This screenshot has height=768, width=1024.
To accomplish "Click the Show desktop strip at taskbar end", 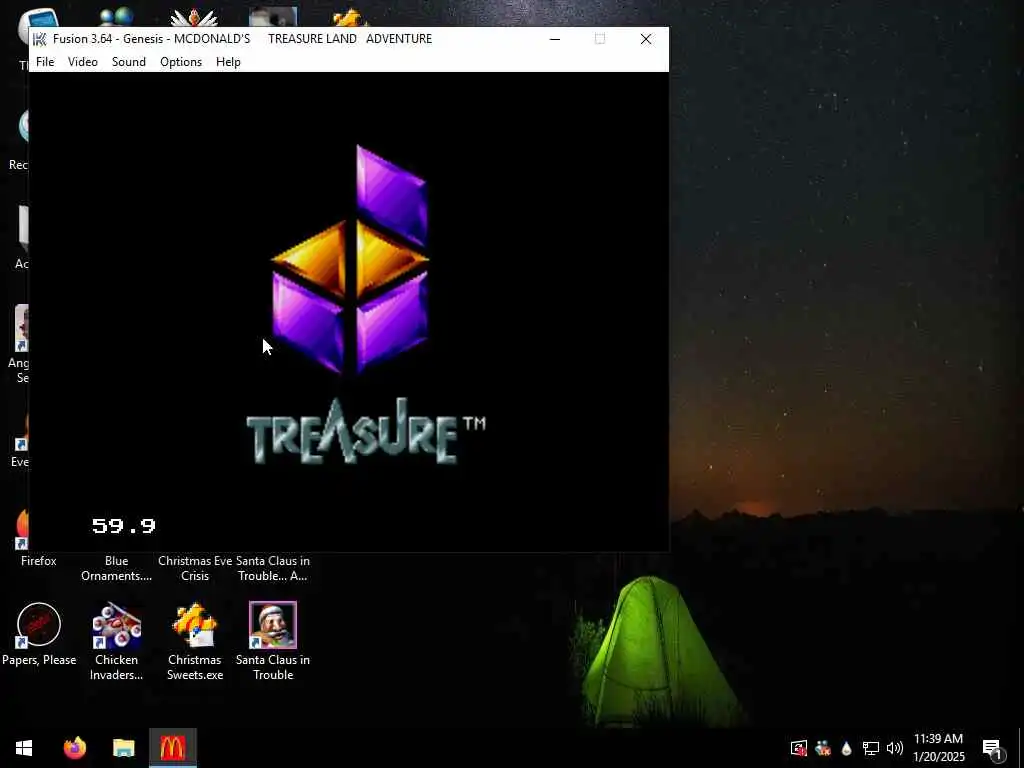I will (1021, 748).
